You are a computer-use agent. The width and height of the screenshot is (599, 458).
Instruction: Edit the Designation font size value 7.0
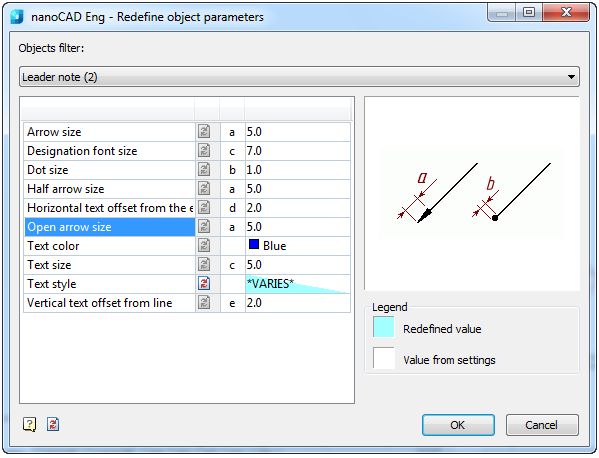pos(298,151)
